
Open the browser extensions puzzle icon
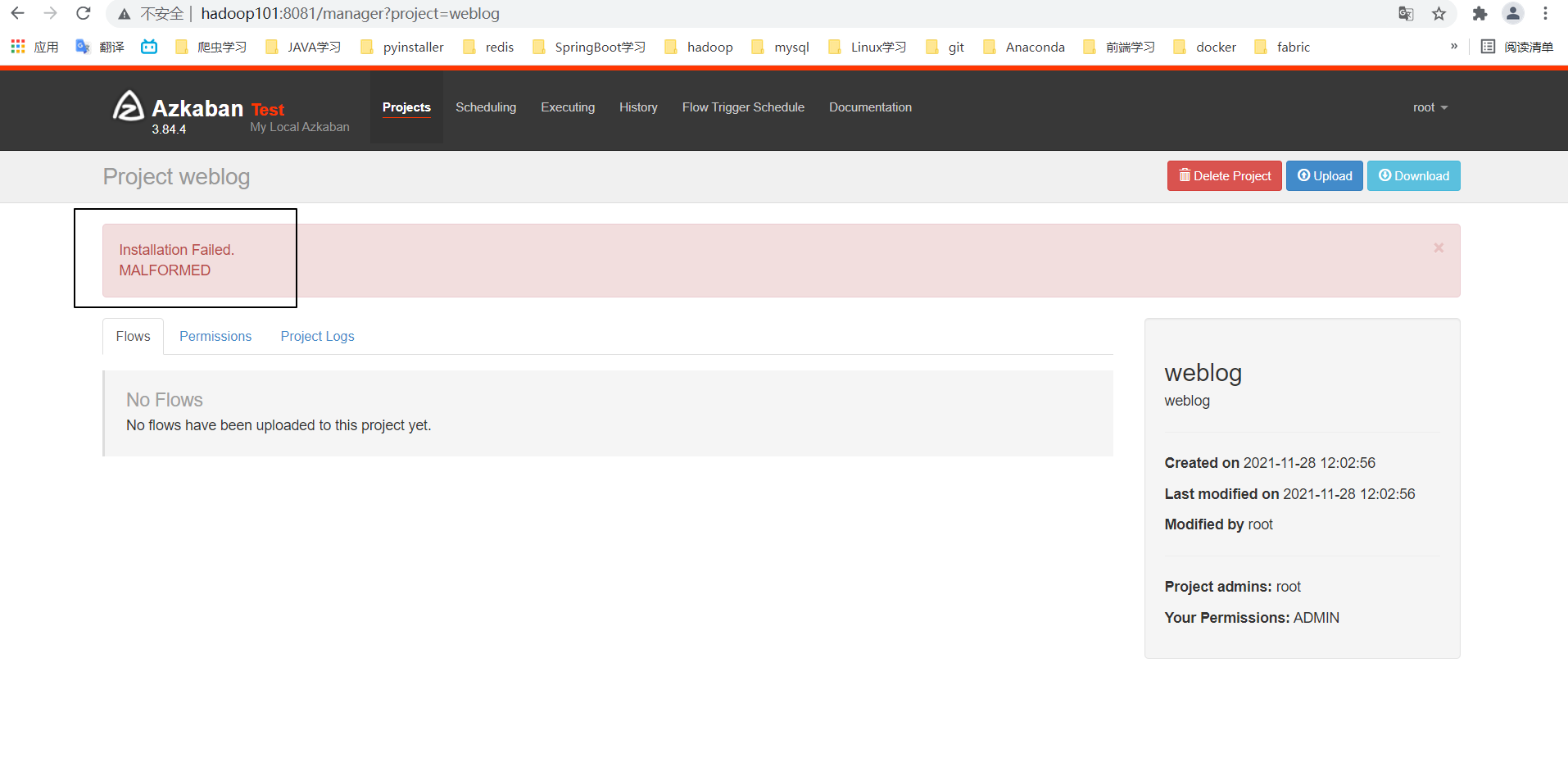pyautogui.click(x=1480, y=14)
